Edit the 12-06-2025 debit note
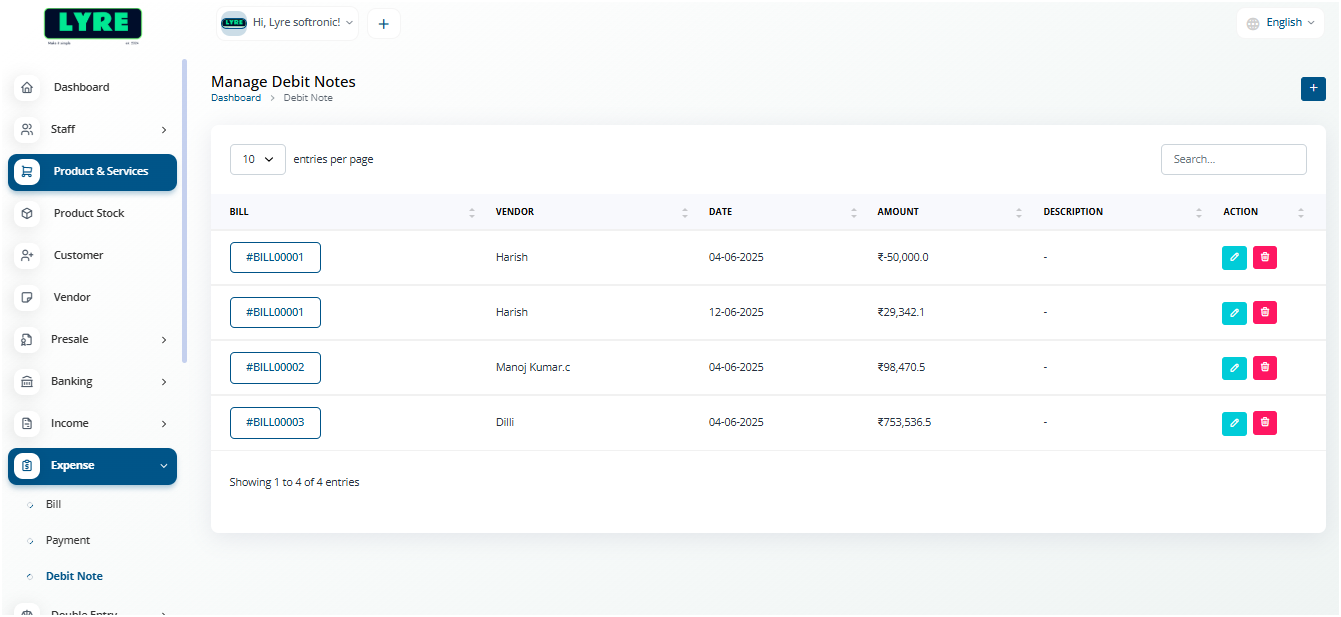 [x=1234, y=313]
